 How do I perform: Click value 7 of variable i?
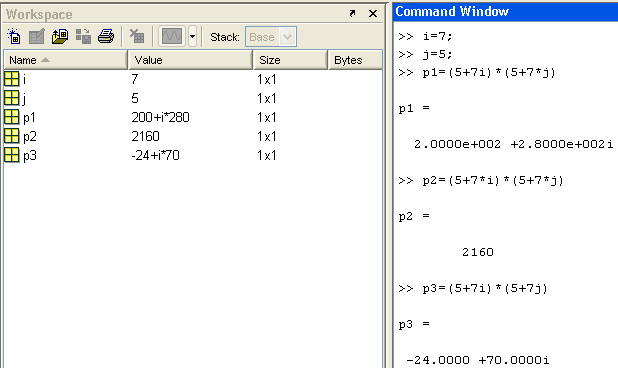[x=135, y=79]
